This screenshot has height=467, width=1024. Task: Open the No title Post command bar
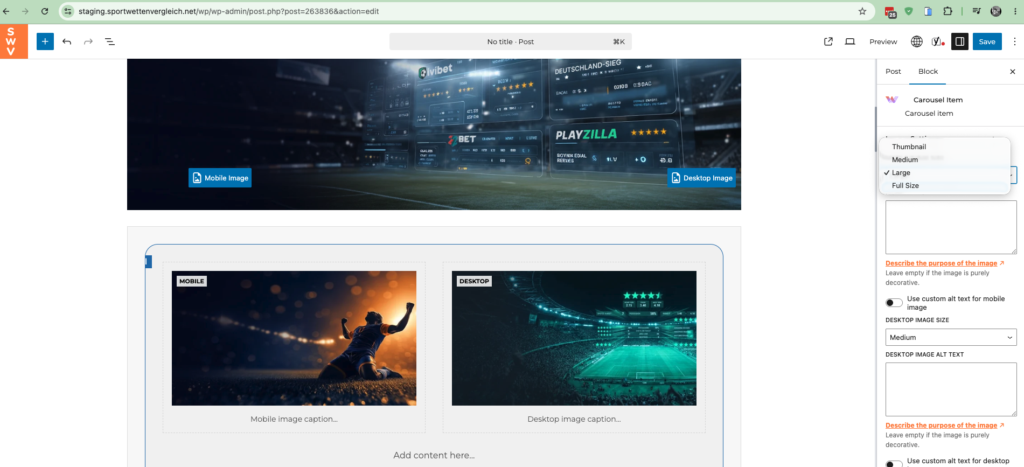click(510, 42)
